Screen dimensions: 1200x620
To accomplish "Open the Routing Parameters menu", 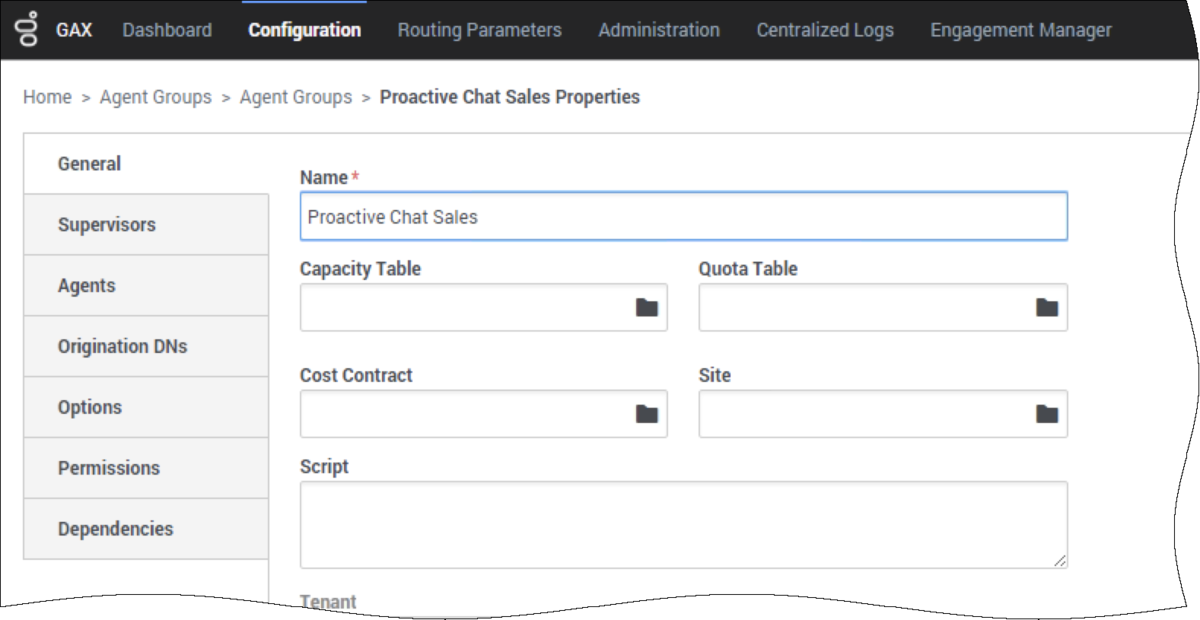I will (480, 30).
